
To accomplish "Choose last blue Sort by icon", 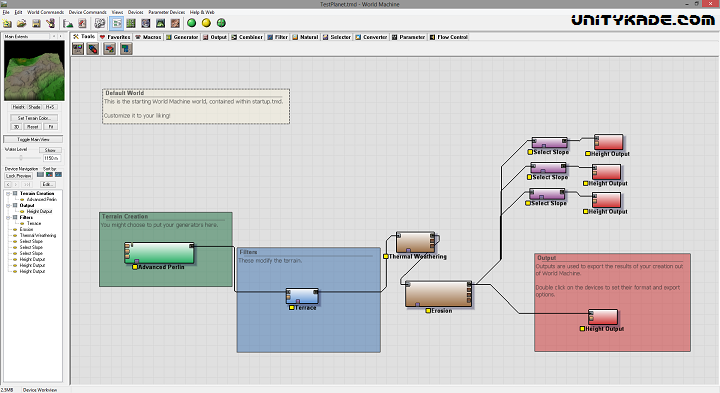I will click(58, 174).
